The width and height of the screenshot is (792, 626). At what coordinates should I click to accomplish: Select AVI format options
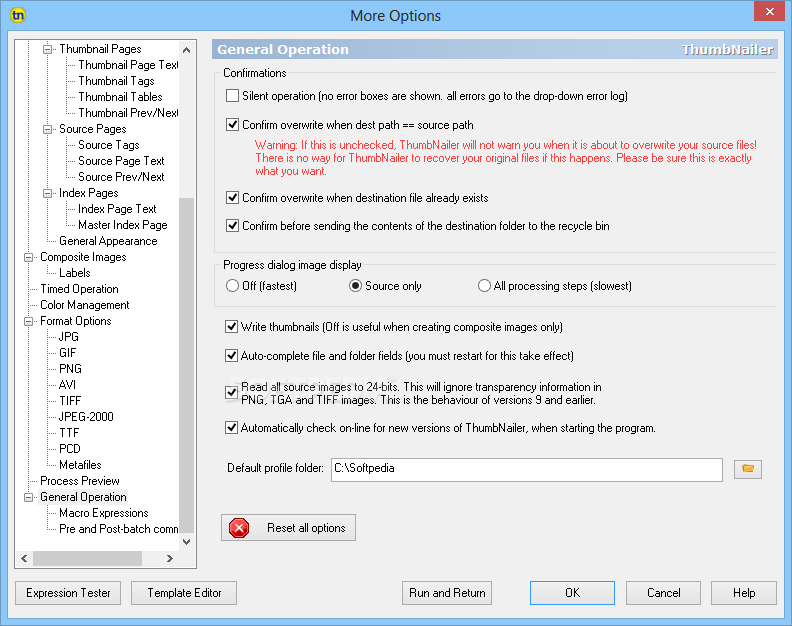(68, 385)
